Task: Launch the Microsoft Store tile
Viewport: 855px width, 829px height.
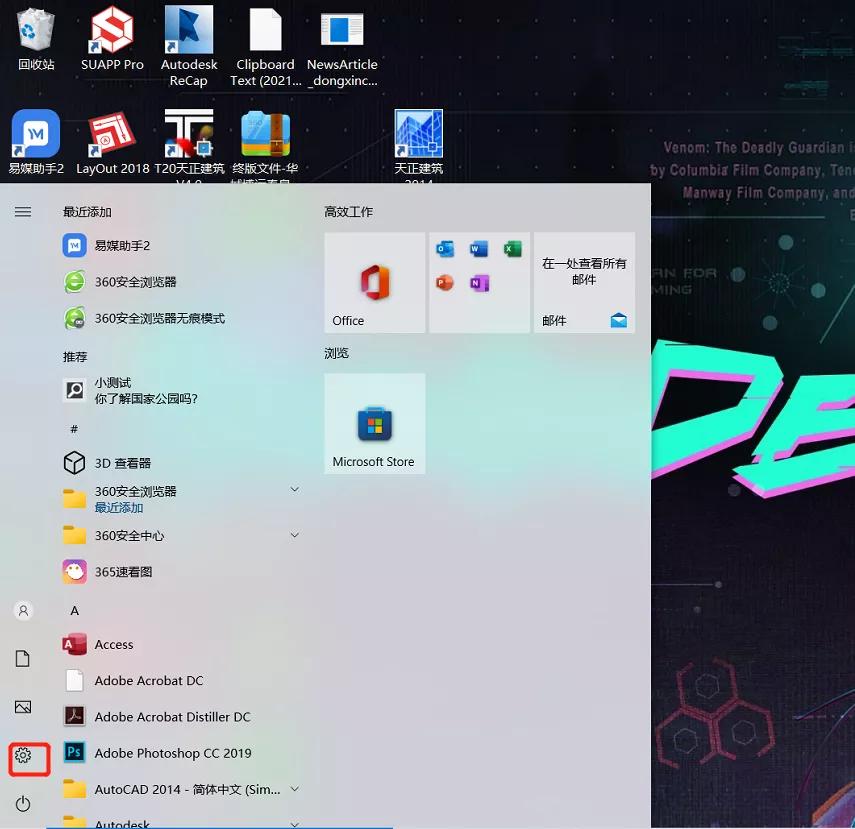Action: [x=374, y=423]
